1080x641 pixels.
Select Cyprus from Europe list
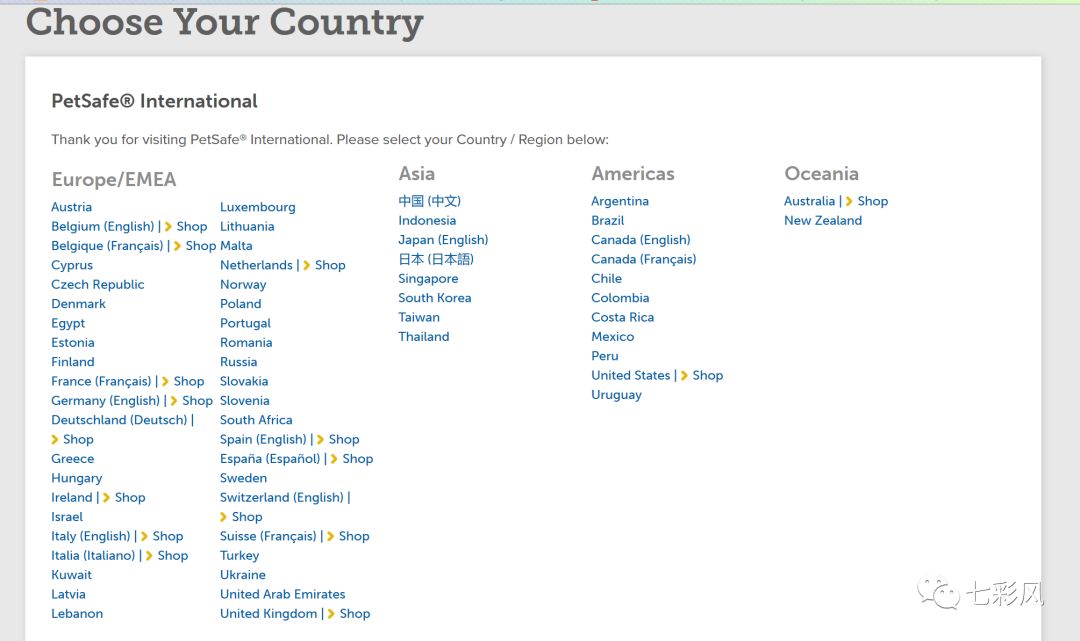pos(72,265)
